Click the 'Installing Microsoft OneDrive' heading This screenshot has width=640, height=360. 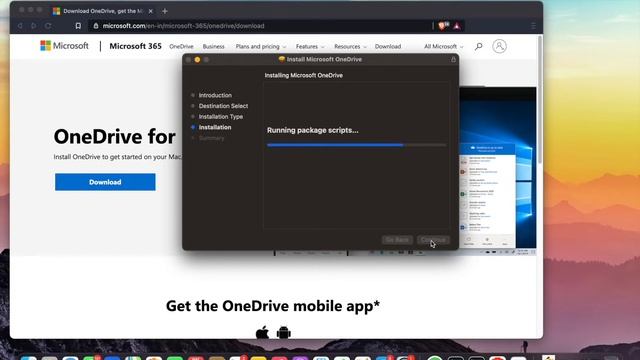(x=304, y=75)
